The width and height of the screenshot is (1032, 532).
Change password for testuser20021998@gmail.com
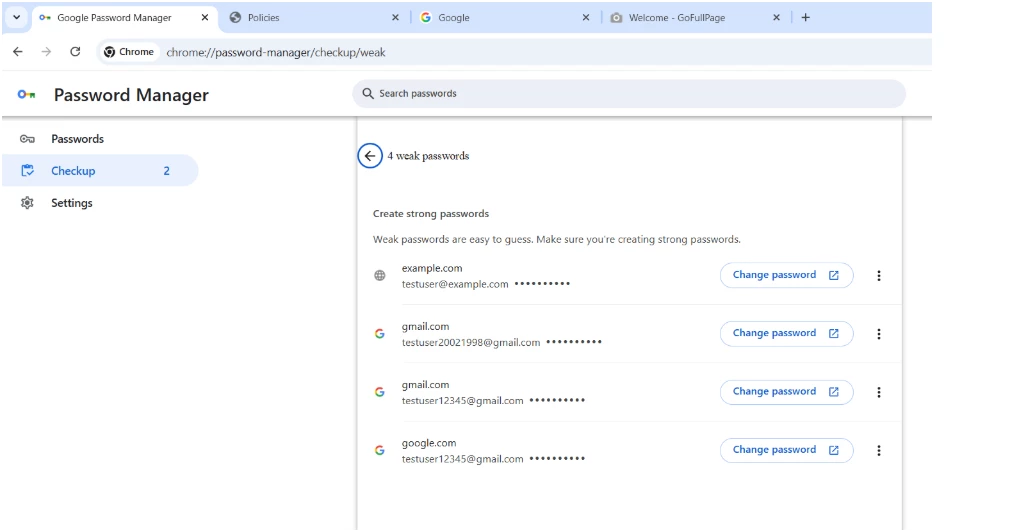(787, 333)
